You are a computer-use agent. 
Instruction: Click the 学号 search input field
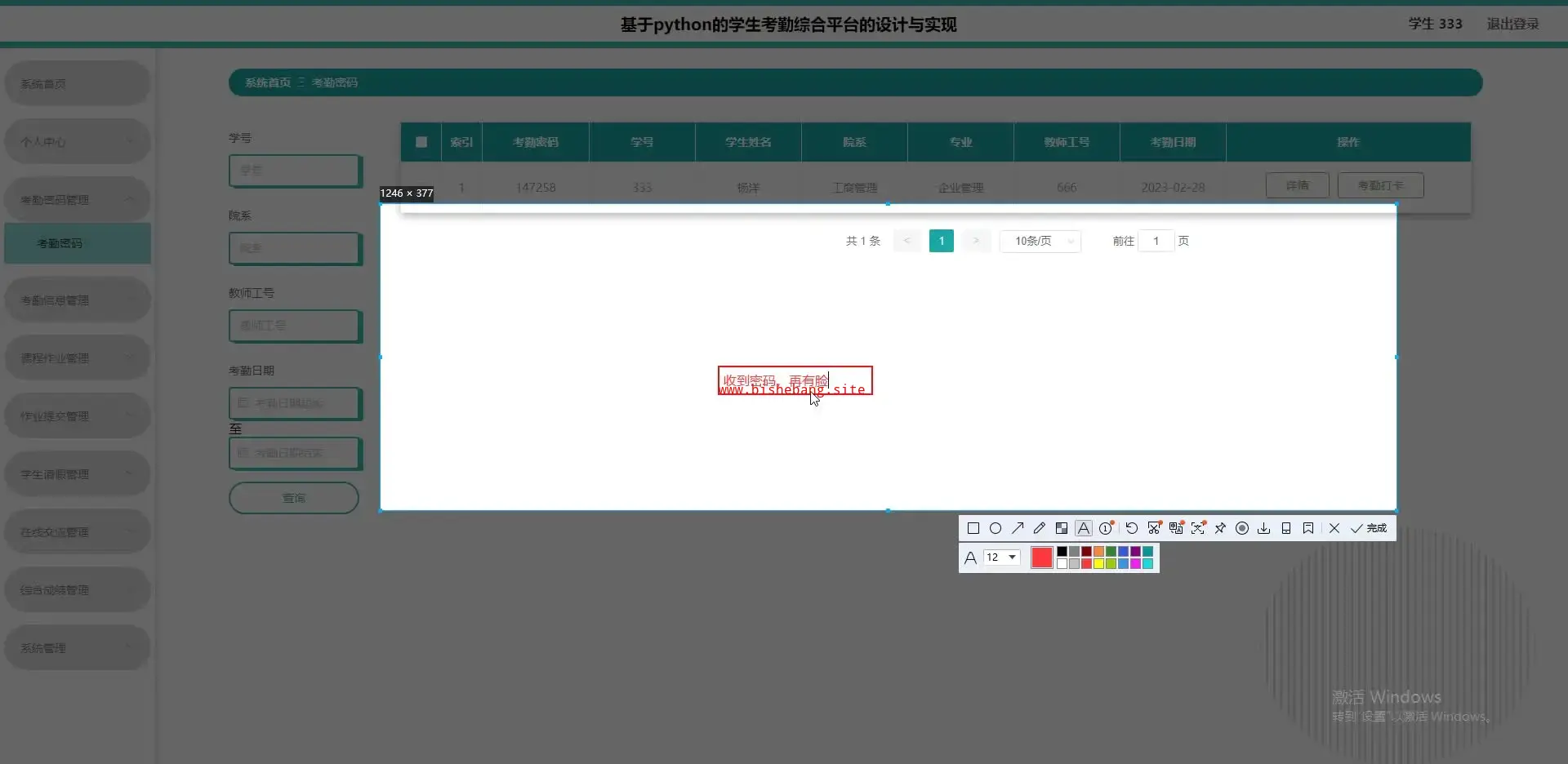[x=295, y=171]
